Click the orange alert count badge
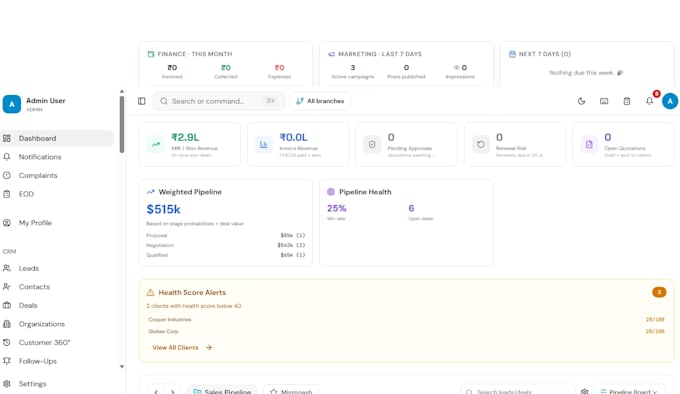Image resolution: width=680 pixels, height=394 pixels. click(x=659, y=292)
